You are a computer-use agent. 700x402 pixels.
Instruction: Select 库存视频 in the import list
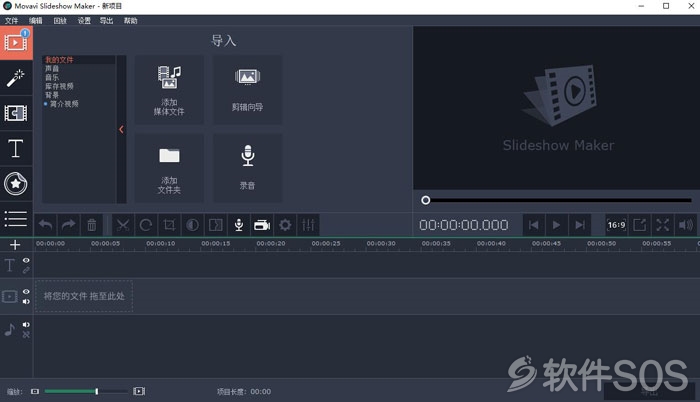[59, 86]
